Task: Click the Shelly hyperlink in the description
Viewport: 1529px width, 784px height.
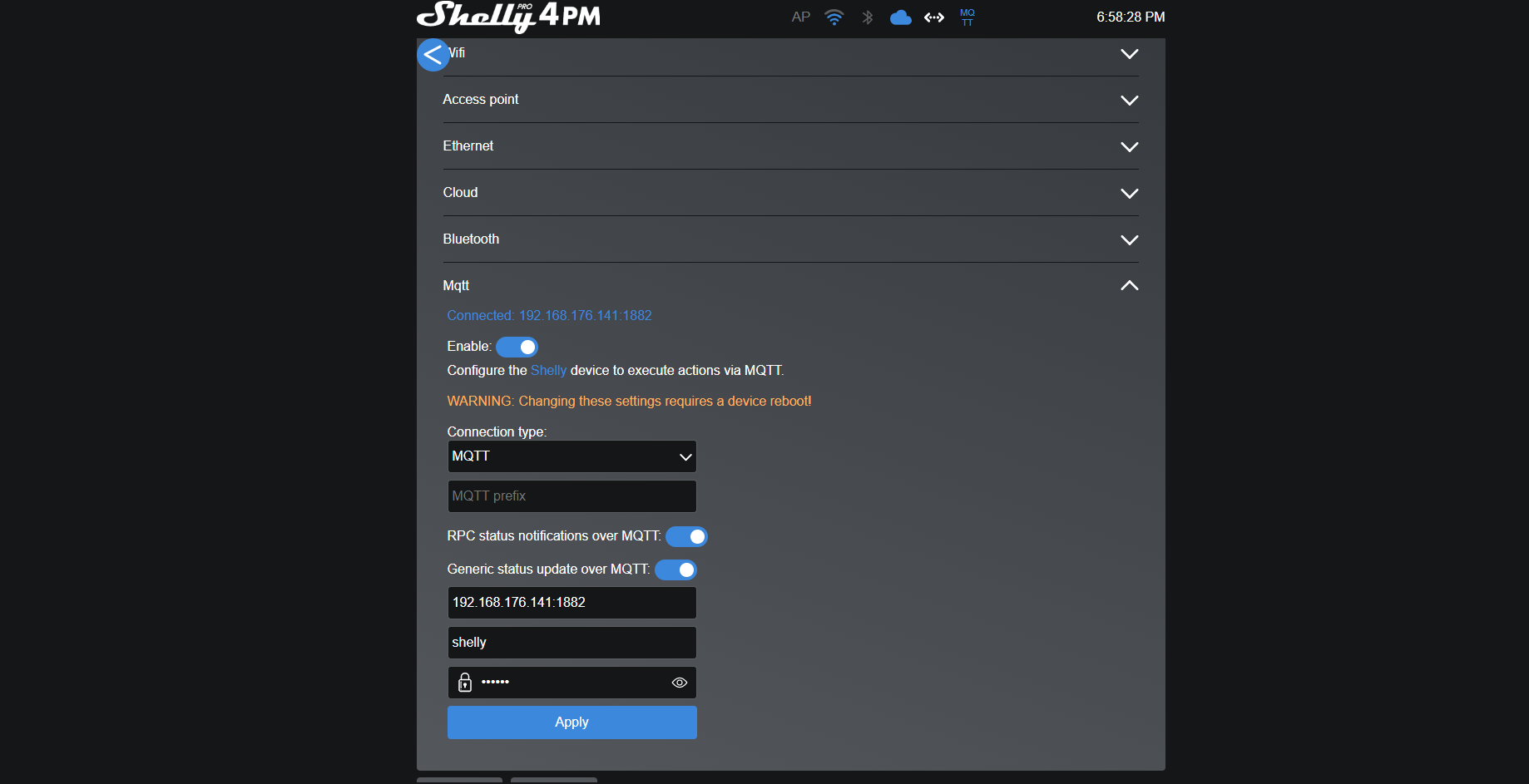Action: click(x=548, y=370)
